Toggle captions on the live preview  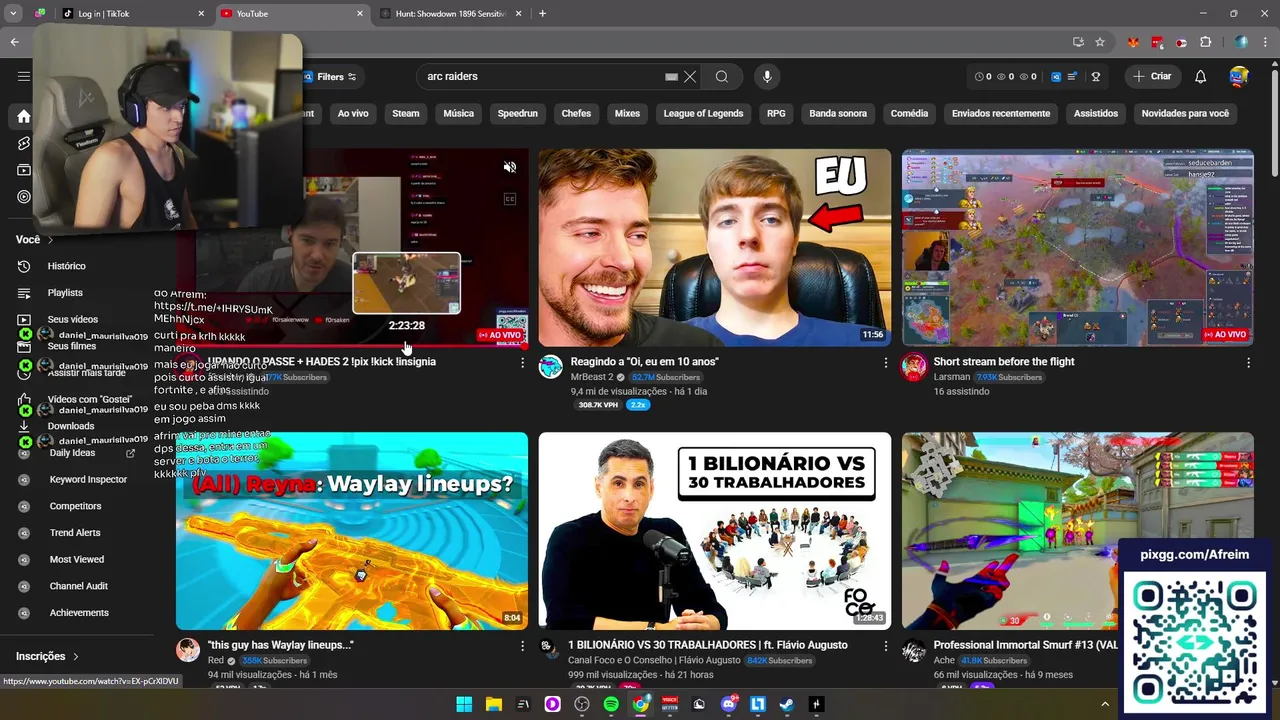click(510, 199)
